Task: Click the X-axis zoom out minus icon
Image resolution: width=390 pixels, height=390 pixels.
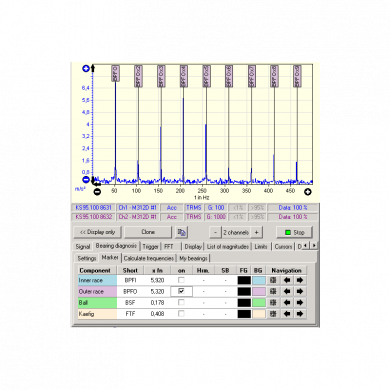Action: (97, 192)
